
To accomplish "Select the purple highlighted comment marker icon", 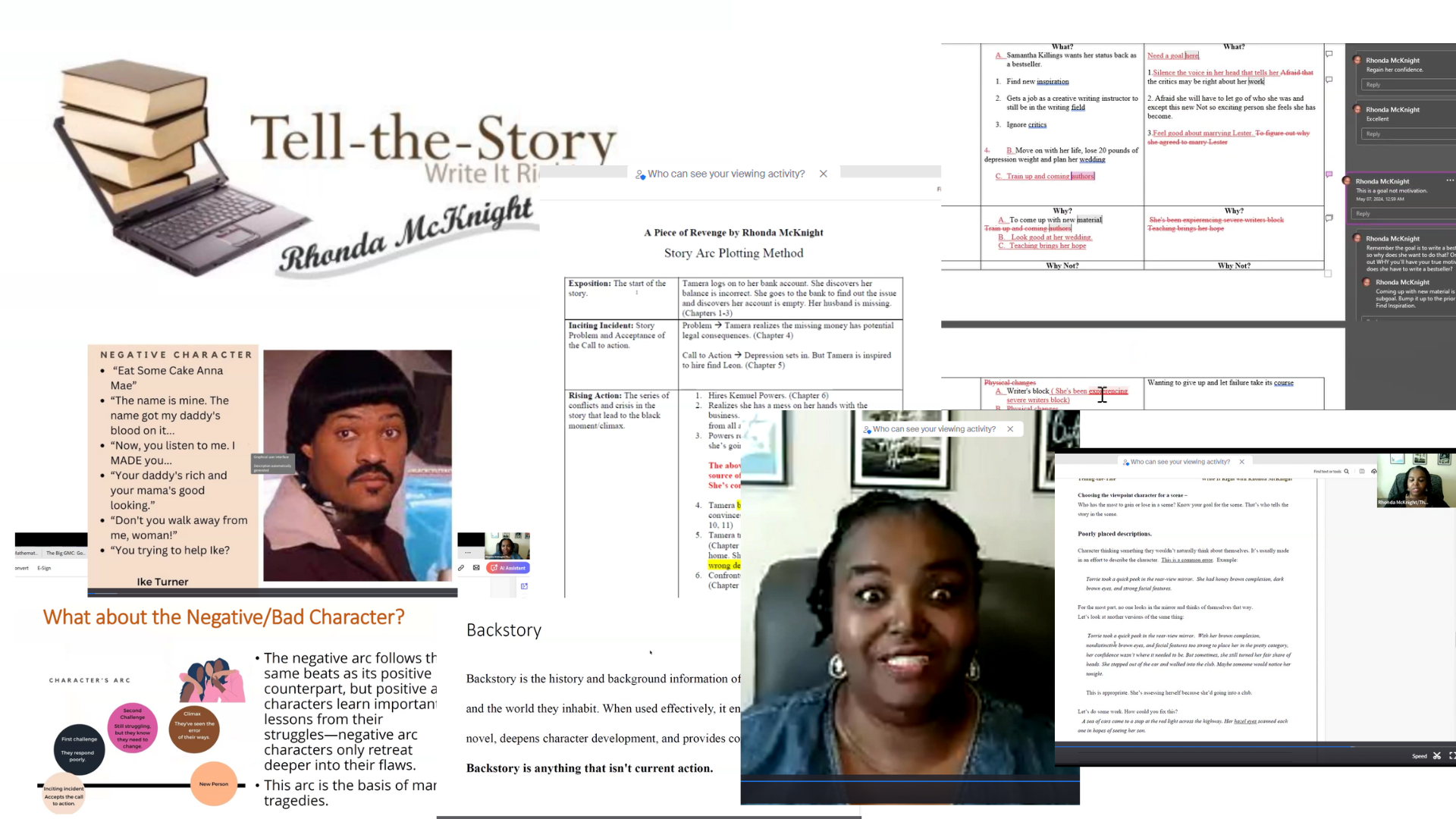I will [x=1329, y=174].
